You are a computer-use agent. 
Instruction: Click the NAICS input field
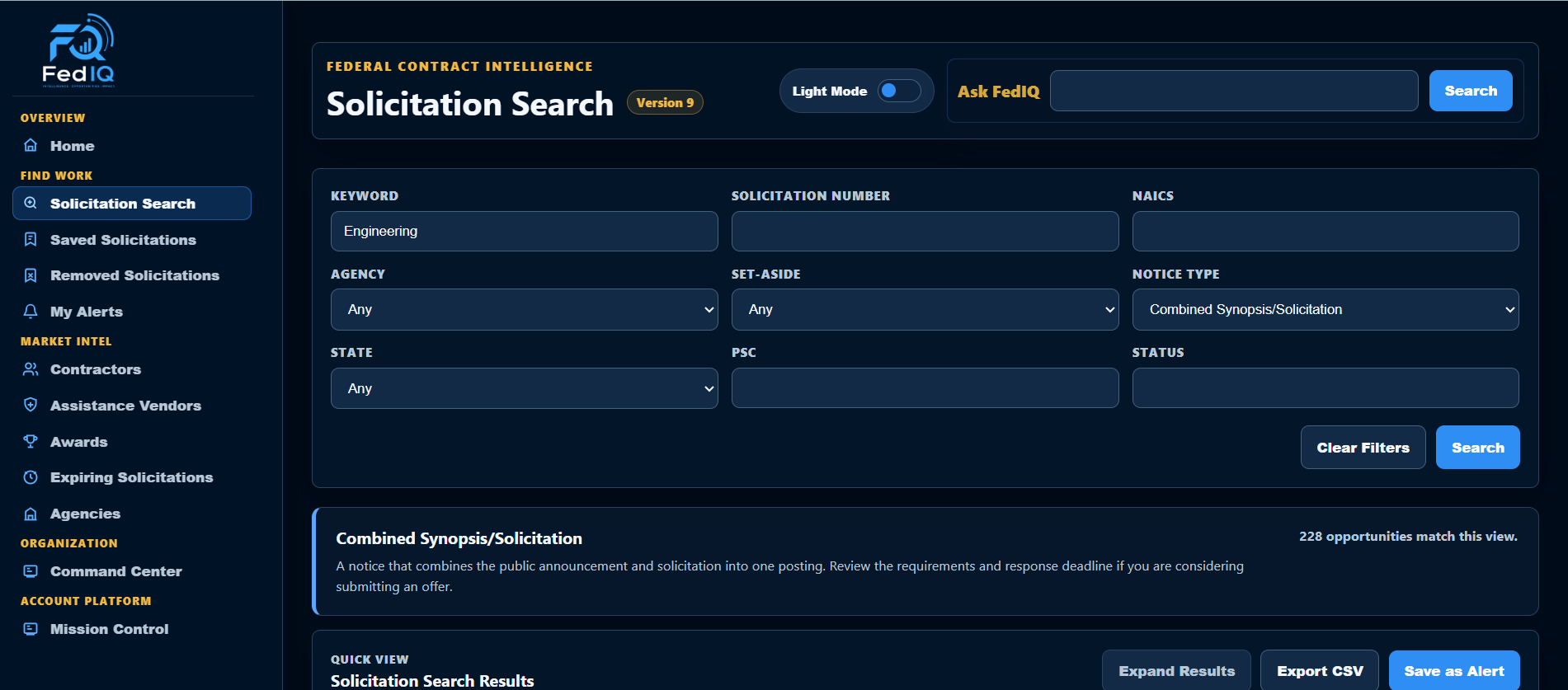pyautogui.click(x=1326, y=232)
